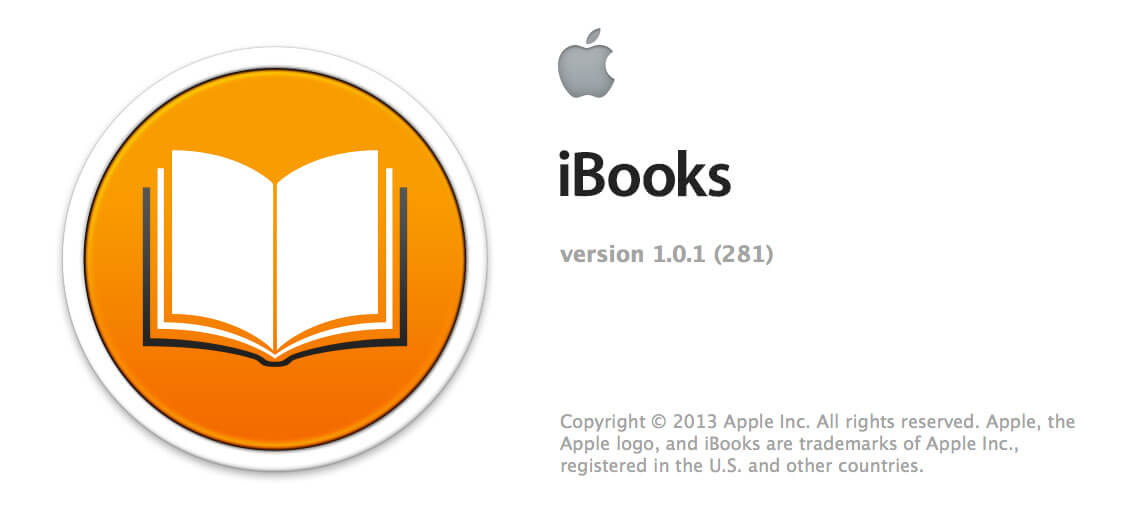Click the white outer ring of iBooks icon
This screenshot has height=528, width=1134.
275,57
